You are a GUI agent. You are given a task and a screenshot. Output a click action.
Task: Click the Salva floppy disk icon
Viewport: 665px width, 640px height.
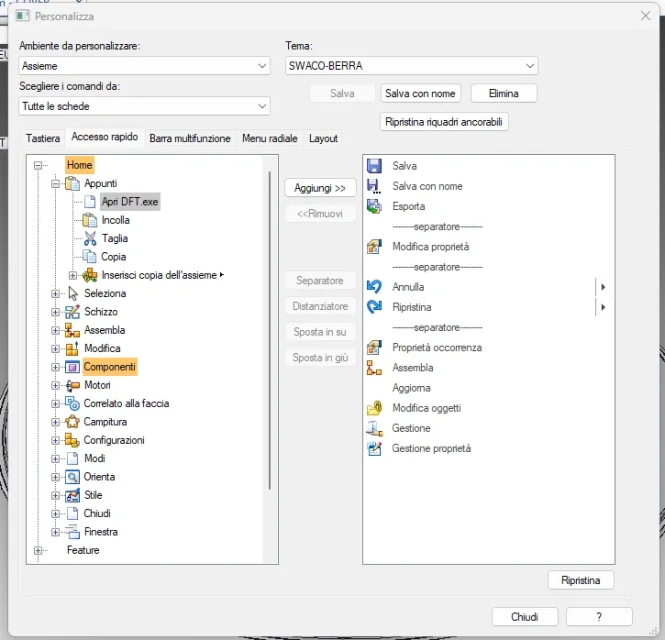tap(374, 166)
